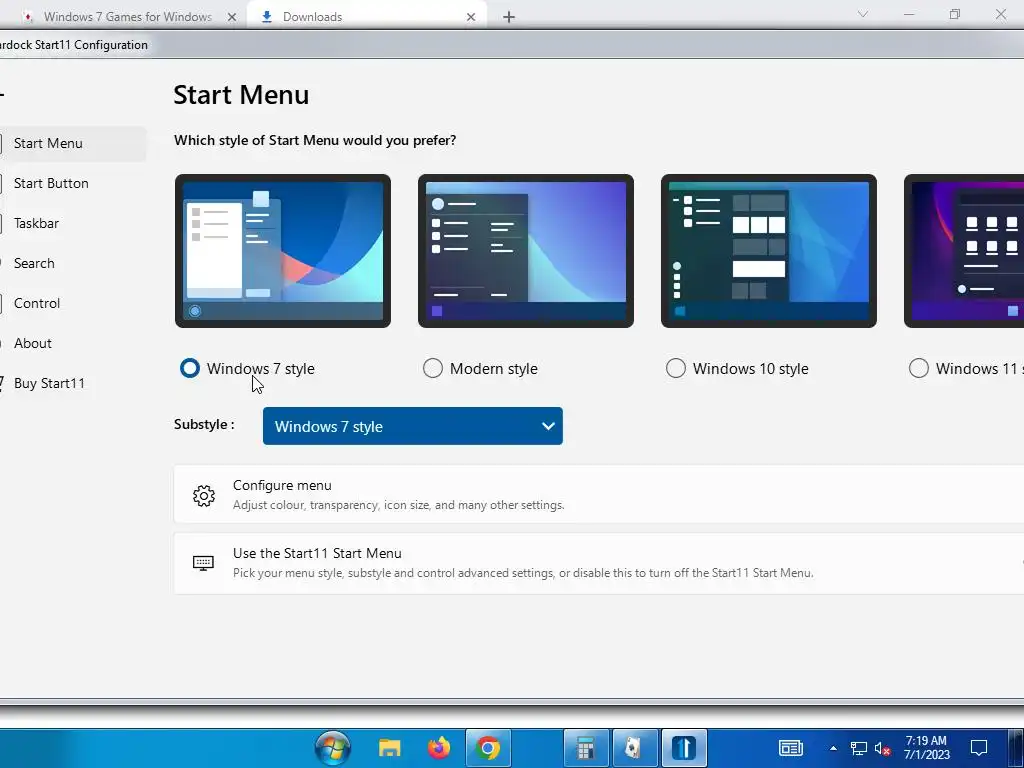This screenshot has height=768, width=1024.
Task: Open the Solitaire cards taskbar icon
Action: point(635,748)
